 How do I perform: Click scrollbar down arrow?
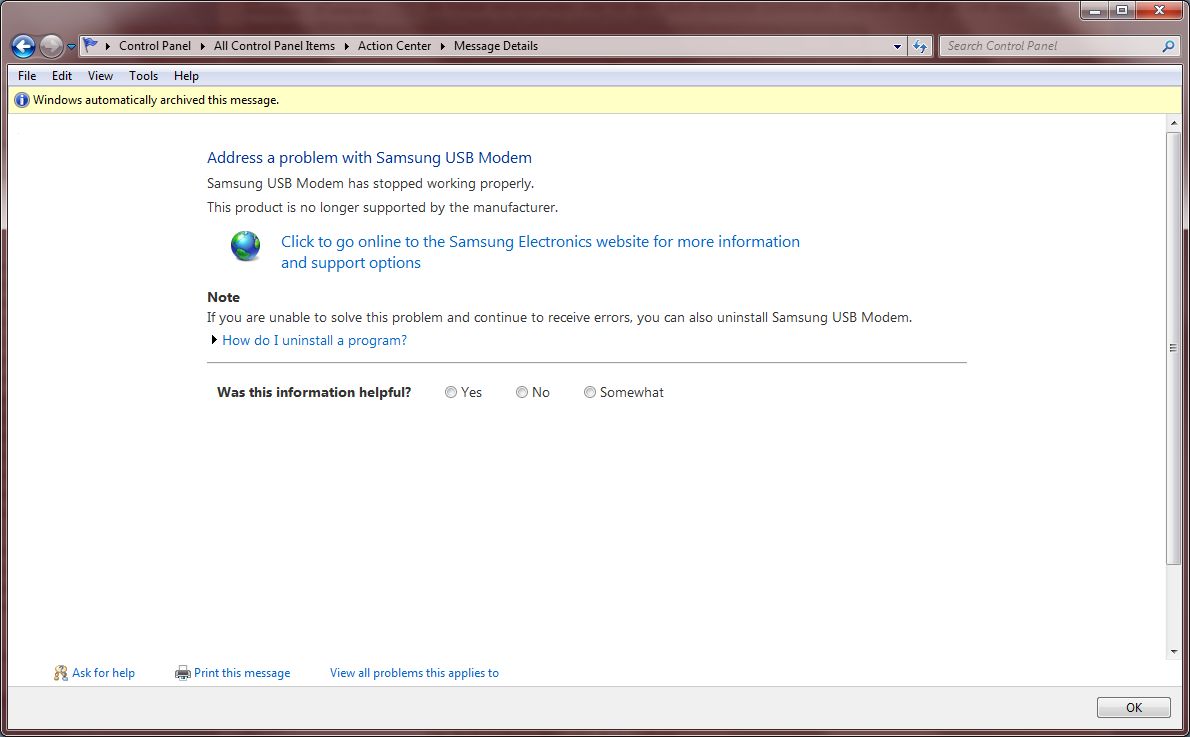(1174, 651)
